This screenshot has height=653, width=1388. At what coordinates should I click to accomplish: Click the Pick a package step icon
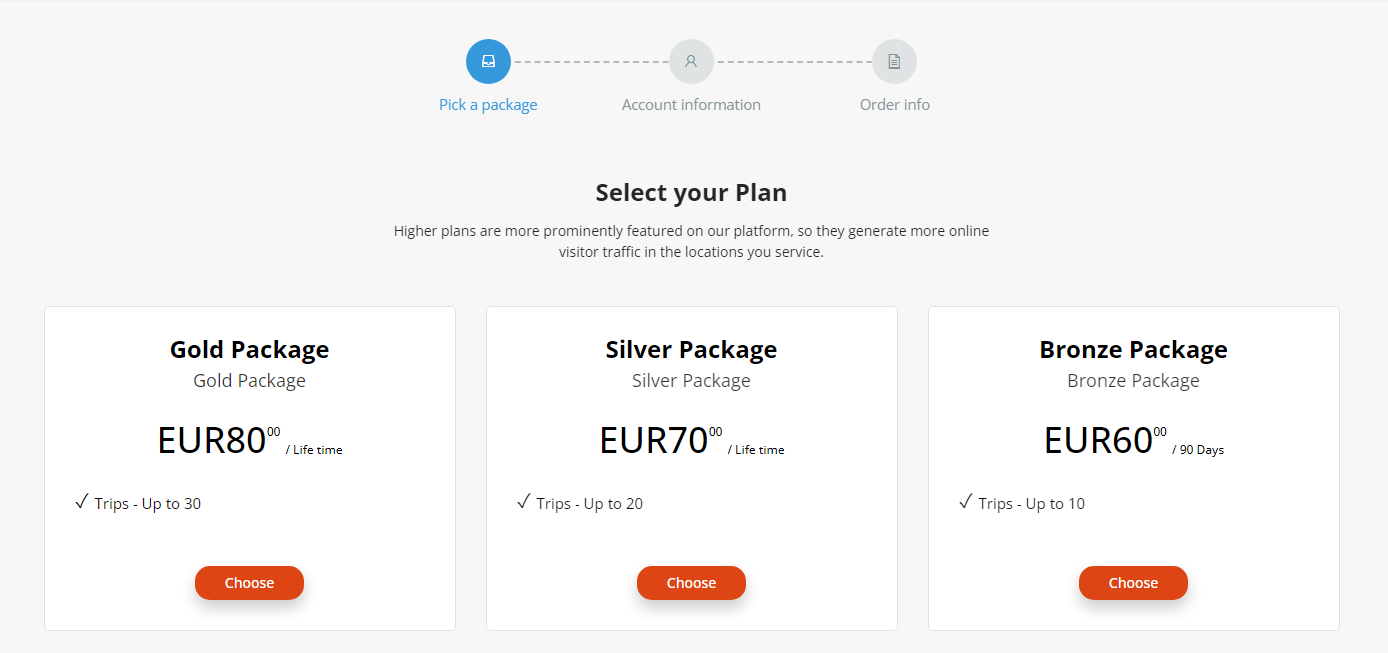(x=488, y=61)
